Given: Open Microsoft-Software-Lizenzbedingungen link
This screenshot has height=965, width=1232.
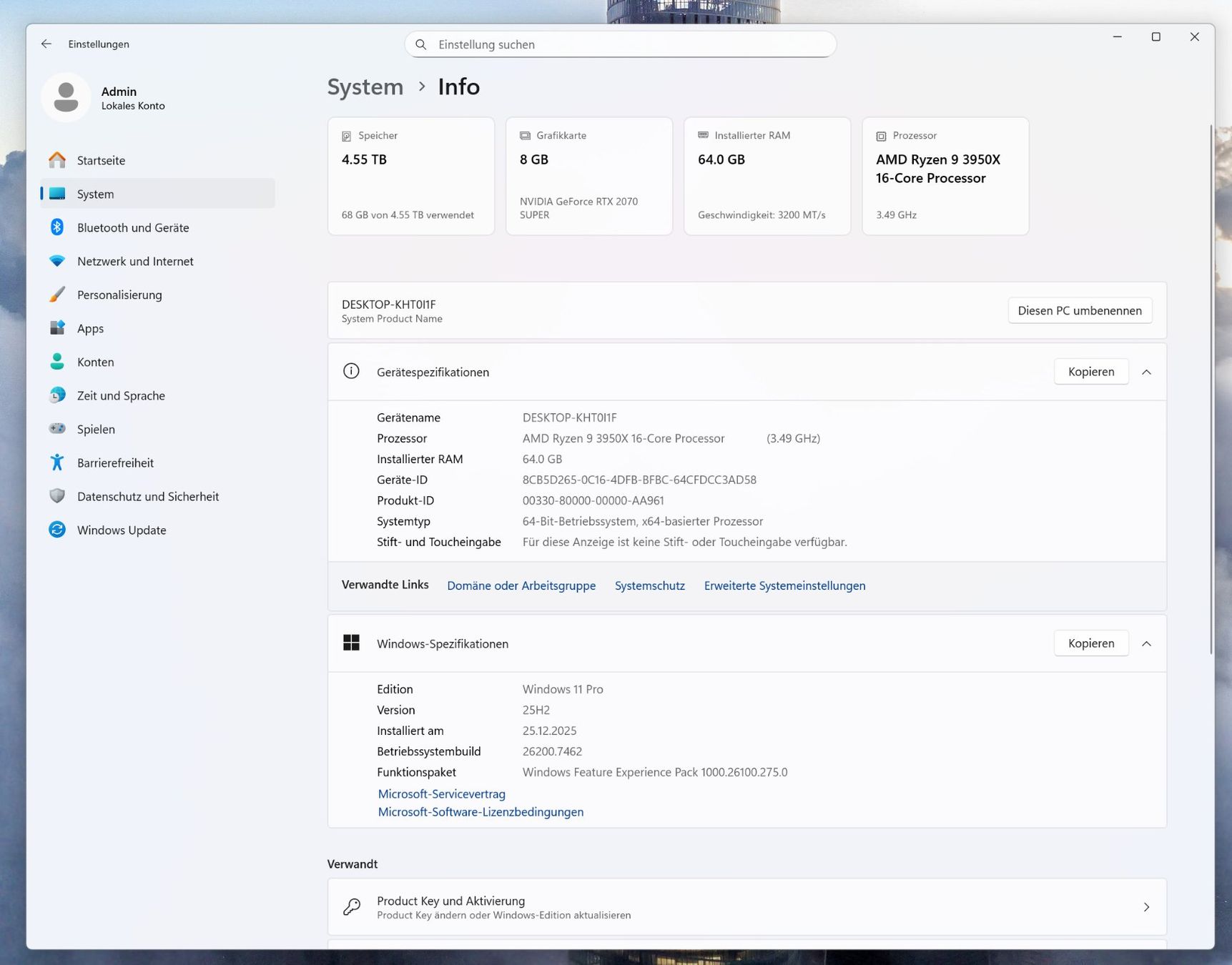Looking at the screenshot, I should click(x=481, y=812).
